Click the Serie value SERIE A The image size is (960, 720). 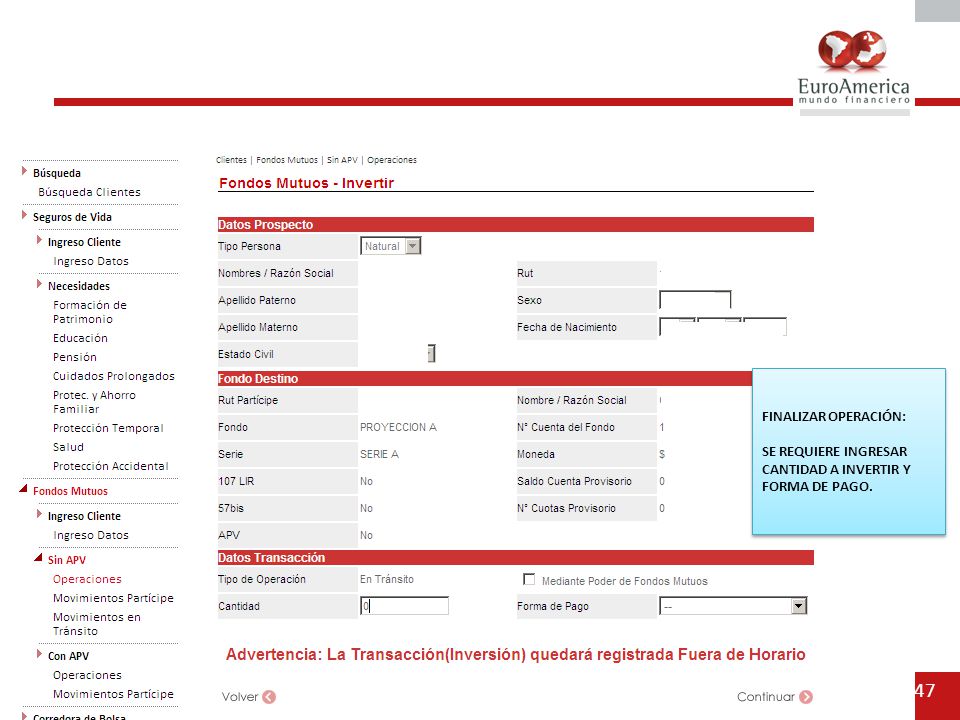tap(379, 454)
